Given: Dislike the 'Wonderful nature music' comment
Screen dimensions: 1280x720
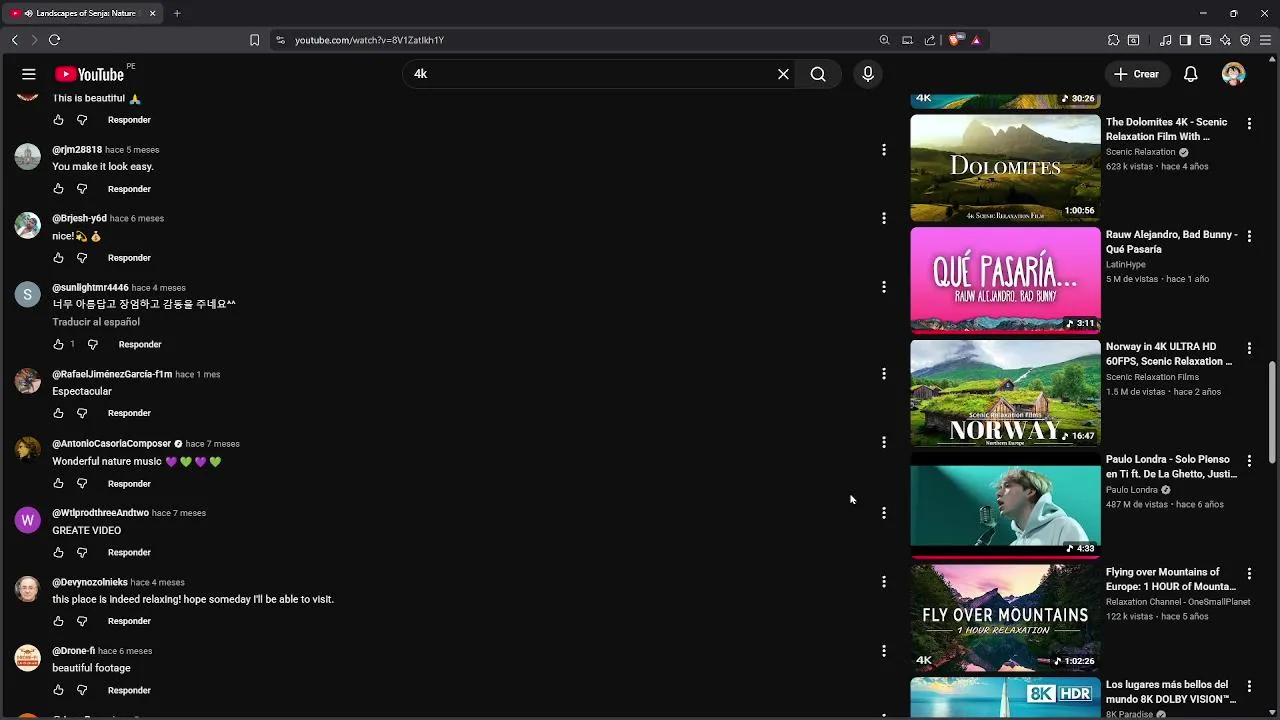Looking at the screenshot, I should (82, 484).
